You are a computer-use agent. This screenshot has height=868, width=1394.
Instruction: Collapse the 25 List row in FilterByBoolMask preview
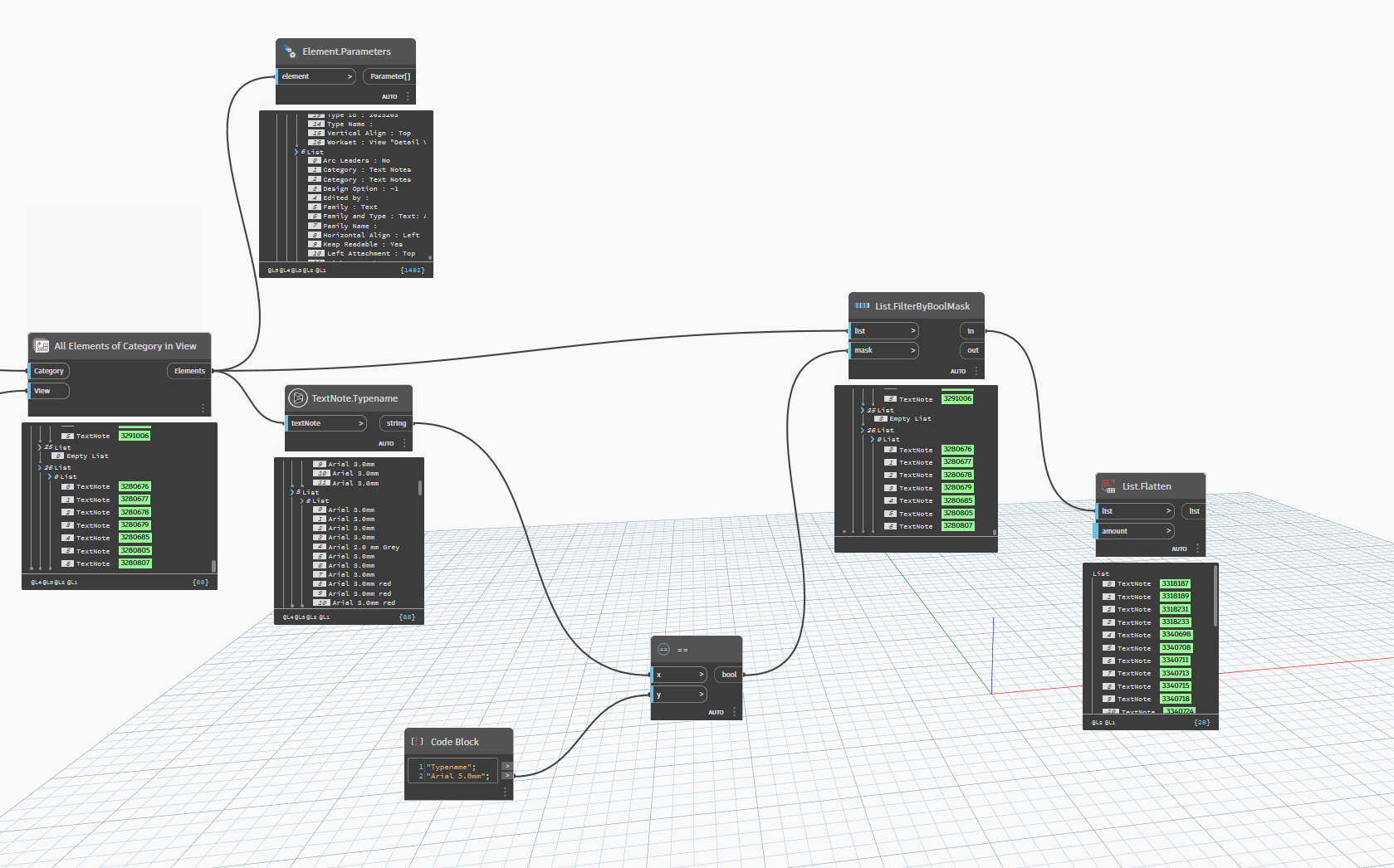click(863, 410)
